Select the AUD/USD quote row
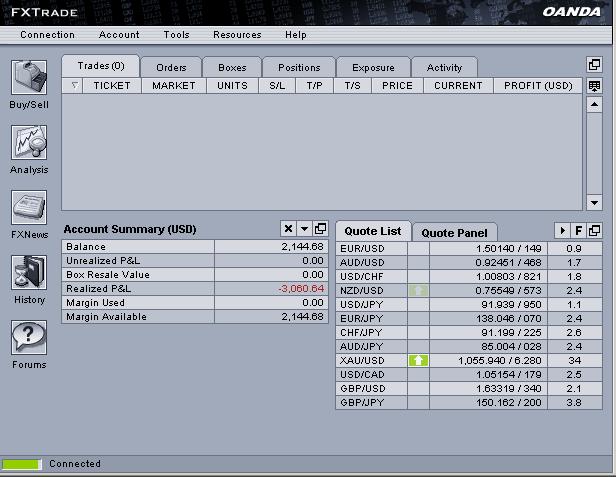 tap(469, 262)
